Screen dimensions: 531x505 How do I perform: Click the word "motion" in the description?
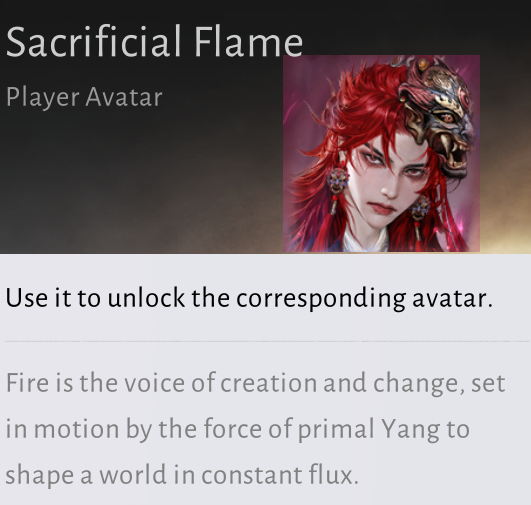click(x=77, y=429)
